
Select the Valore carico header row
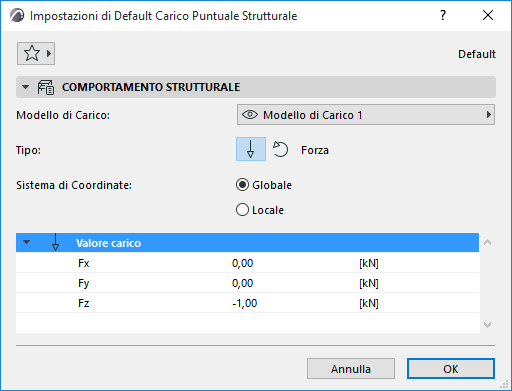[247, 242]
